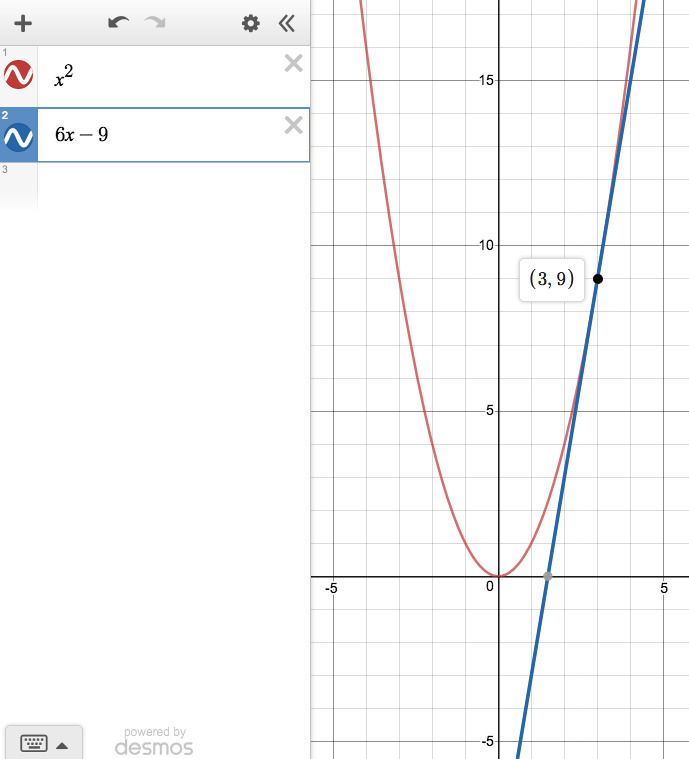Open the on-screen keyboard icon
Viewport: 689px width, 759px height.
coord(34,742)
